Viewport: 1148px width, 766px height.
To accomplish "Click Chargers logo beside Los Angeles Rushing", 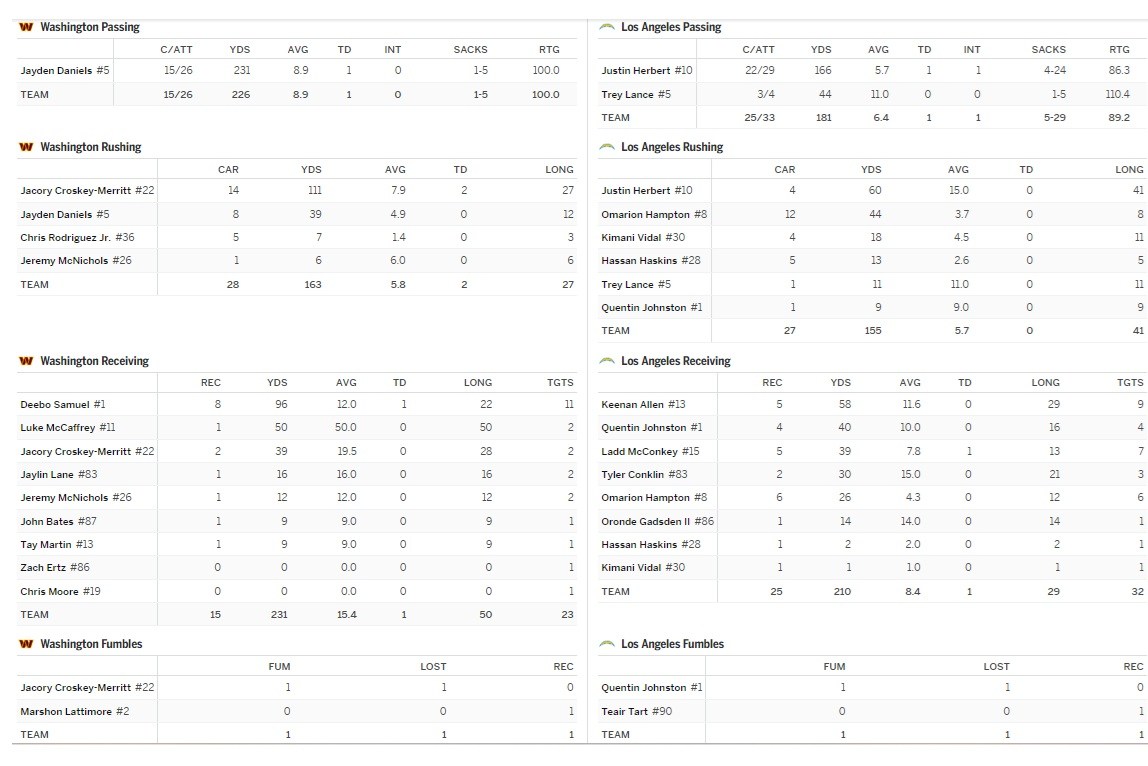I will [x=606, y=147].
